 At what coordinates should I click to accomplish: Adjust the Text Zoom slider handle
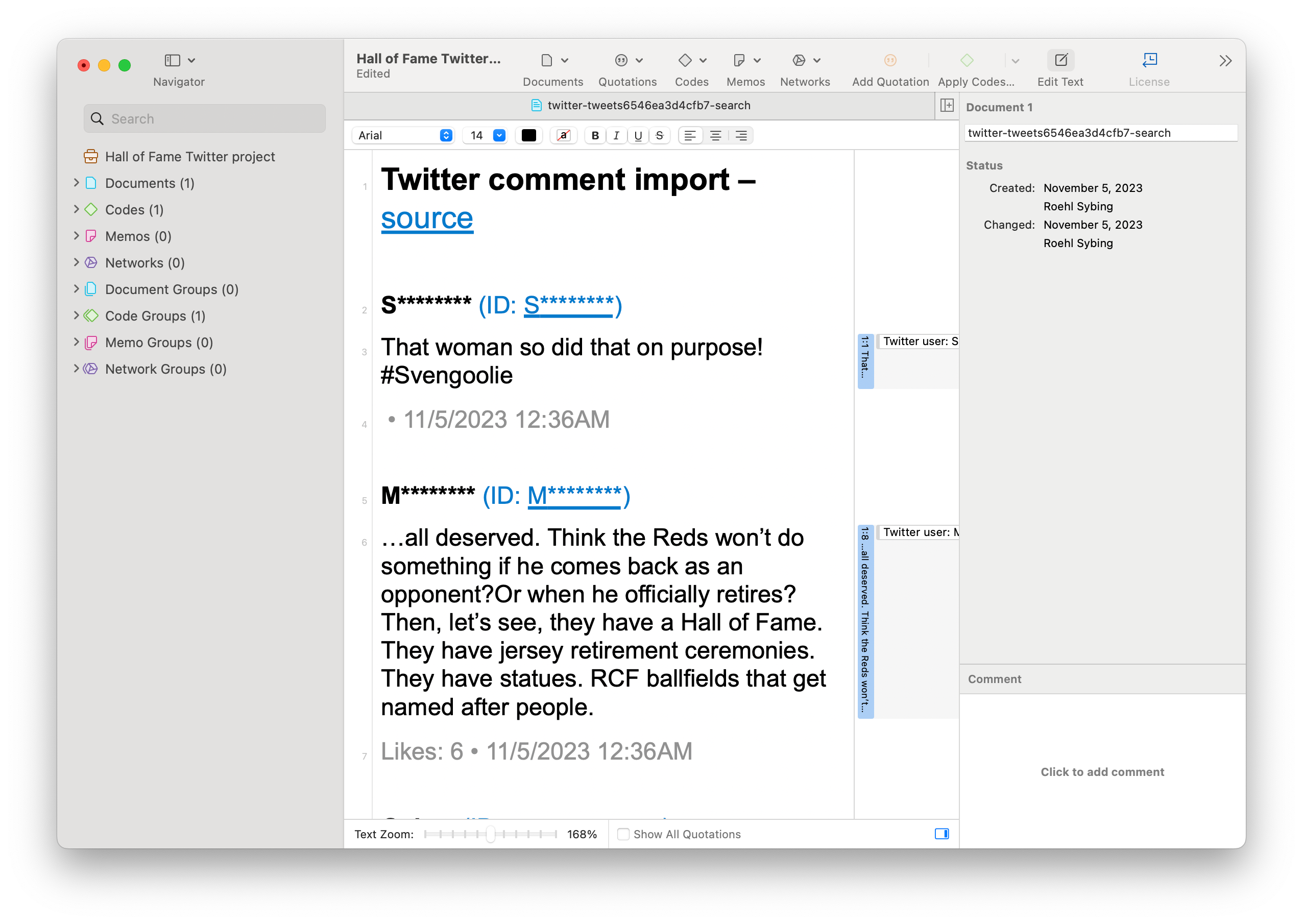click(490, 834)
